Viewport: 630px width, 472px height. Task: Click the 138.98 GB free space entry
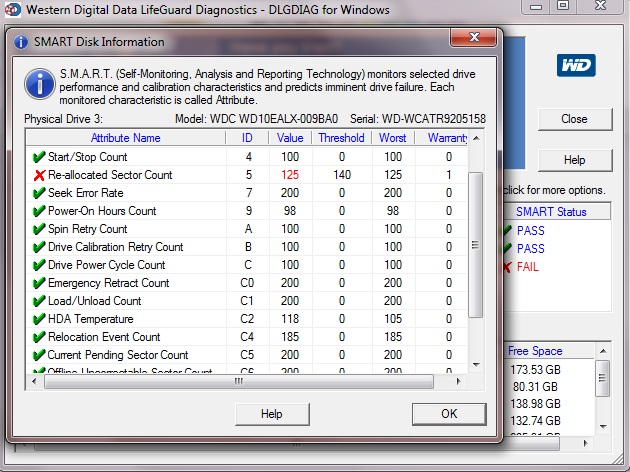pos(536,403)
